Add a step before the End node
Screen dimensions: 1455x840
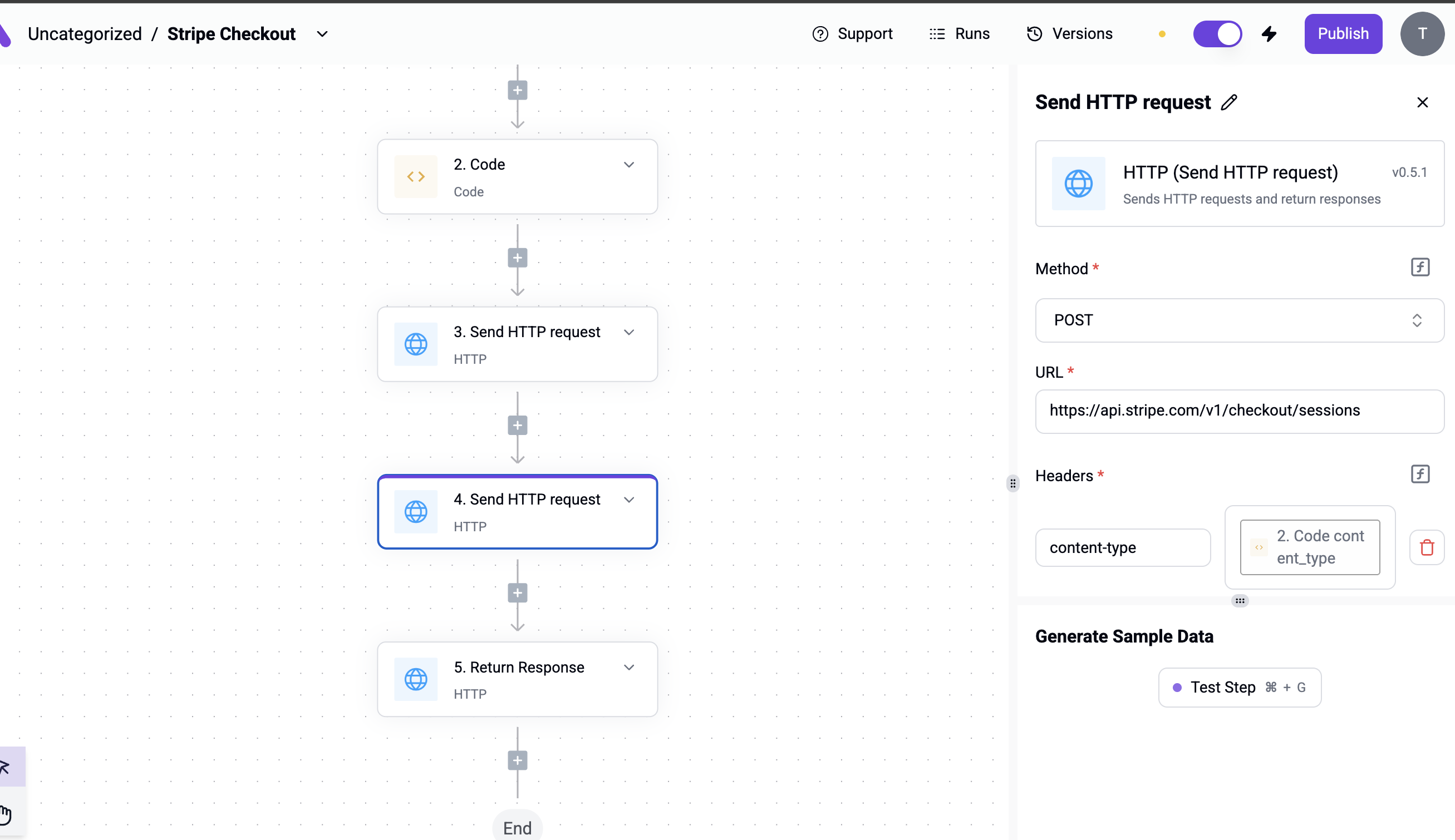tap(517, 760)
